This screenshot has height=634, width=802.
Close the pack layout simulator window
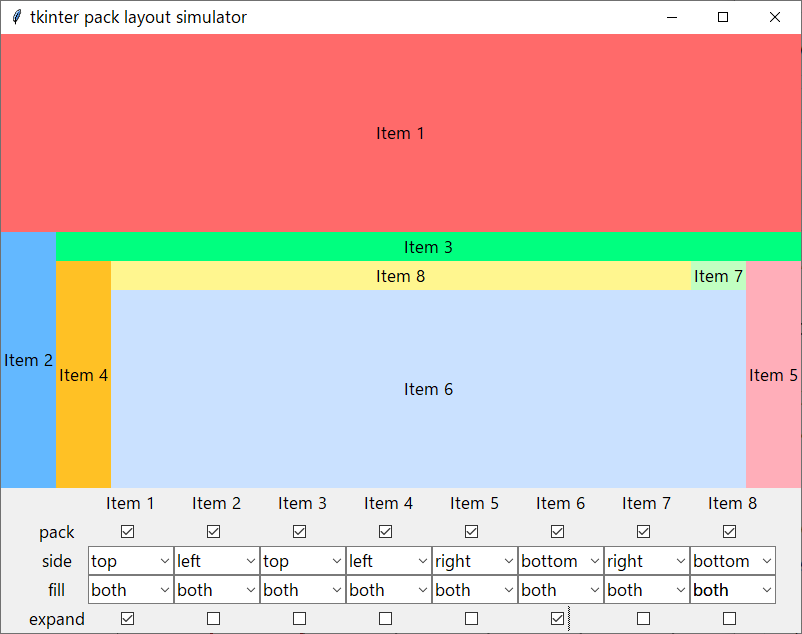coord(775,17)
